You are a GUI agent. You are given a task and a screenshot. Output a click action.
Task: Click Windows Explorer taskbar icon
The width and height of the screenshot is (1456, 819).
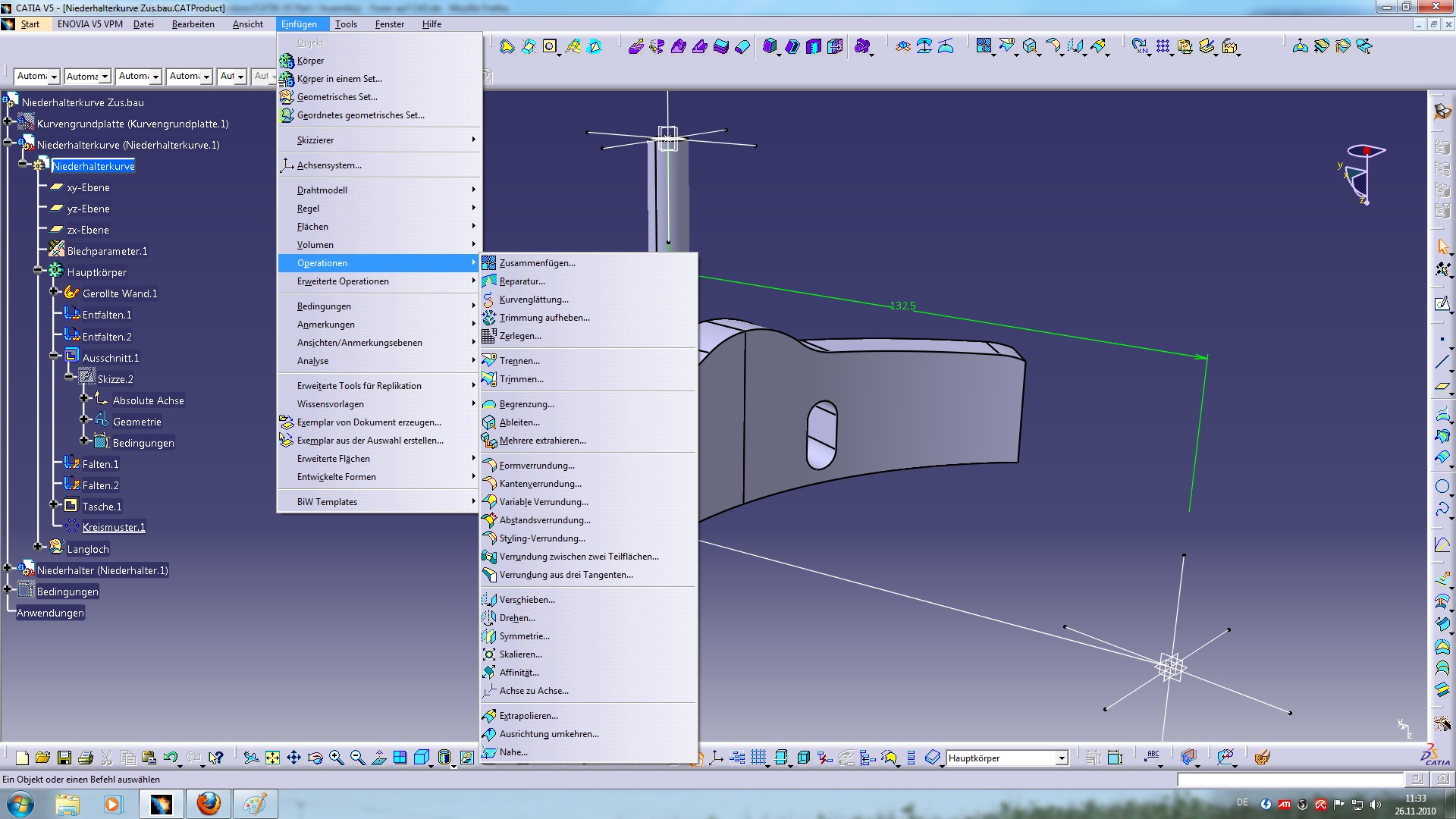pos(67,804)
